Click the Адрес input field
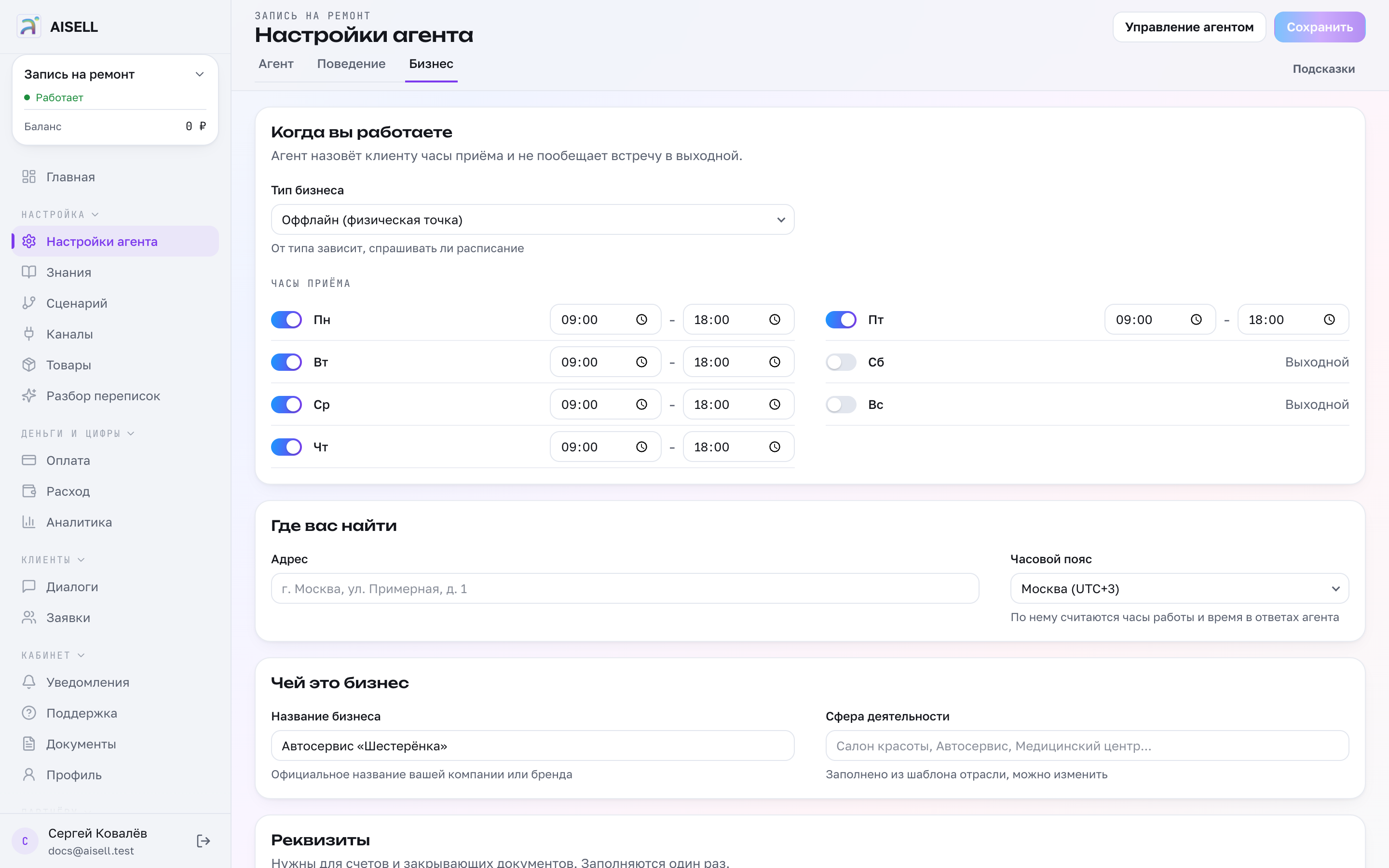This screenshot has width=1389, height=868. coord(625,588)
